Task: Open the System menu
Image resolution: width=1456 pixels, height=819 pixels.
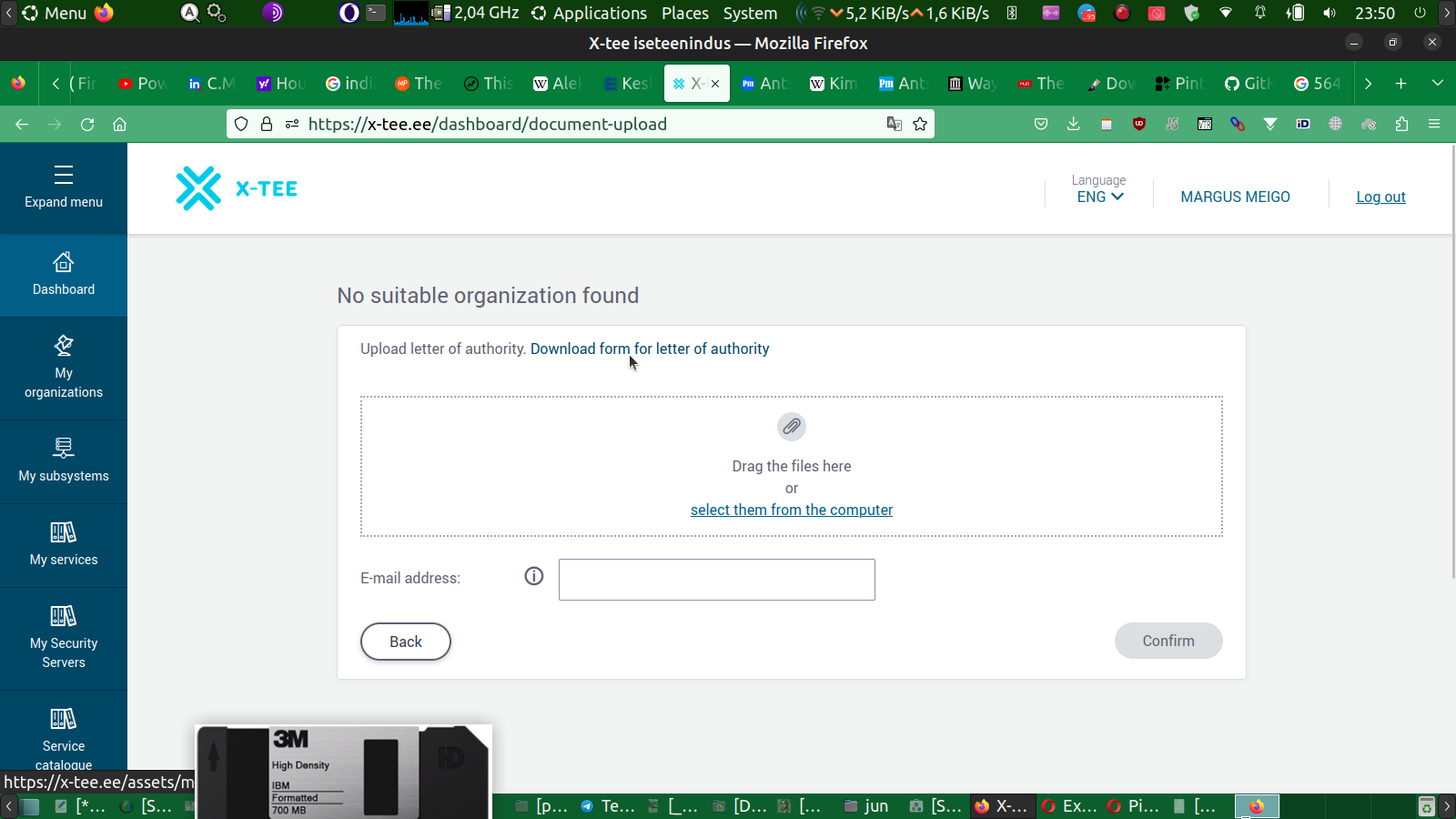Action: (750, 14)
